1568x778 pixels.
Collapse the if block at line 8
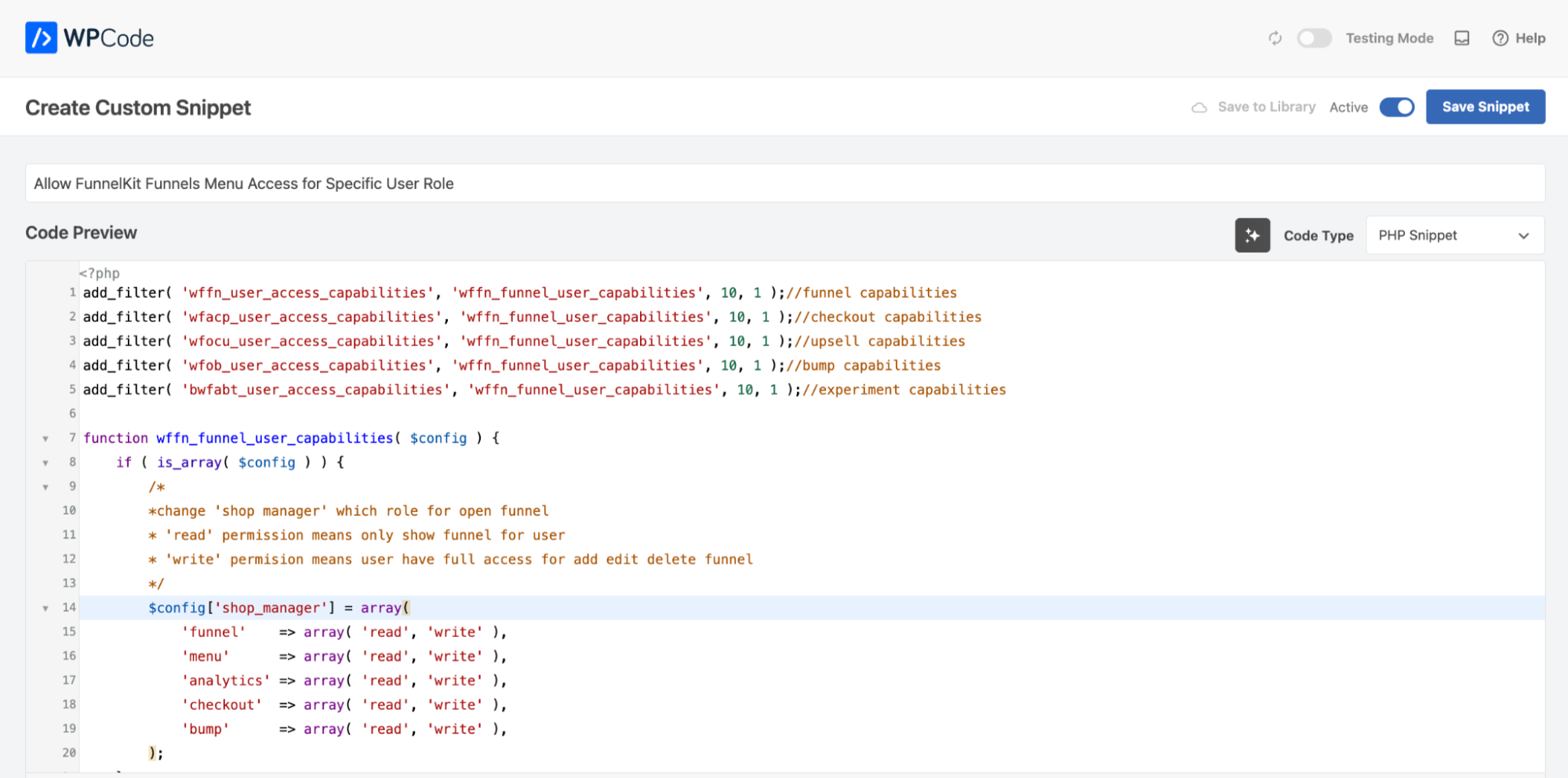pyautogui.click(x=45, y=464)
